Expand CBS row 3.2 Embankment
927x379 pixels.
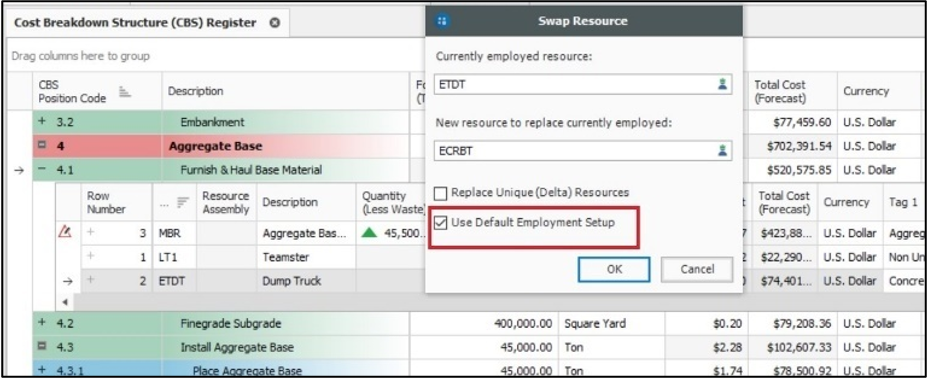click(x=42, y=122)
